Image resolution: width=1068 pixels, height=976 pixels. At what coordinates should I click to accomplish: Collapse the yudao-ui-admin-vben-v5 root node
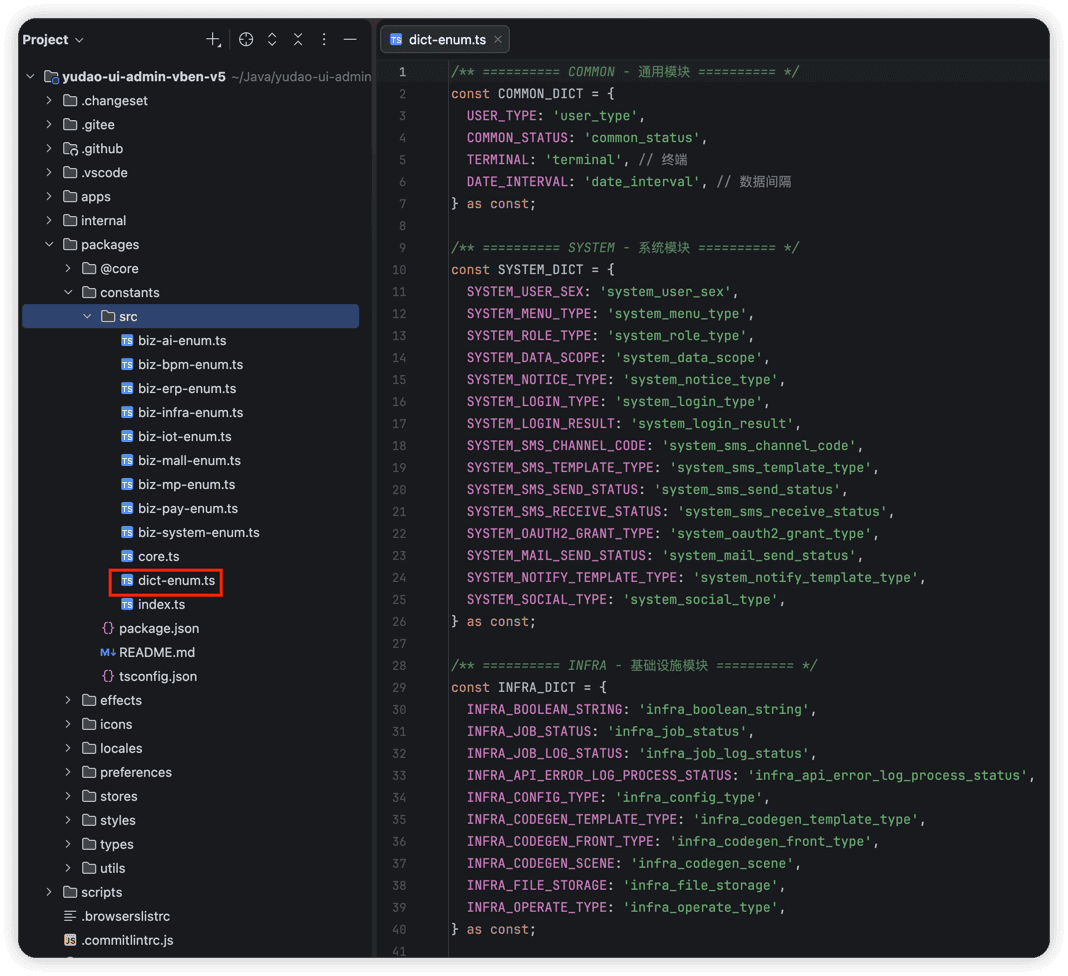(x=30, y=76)
